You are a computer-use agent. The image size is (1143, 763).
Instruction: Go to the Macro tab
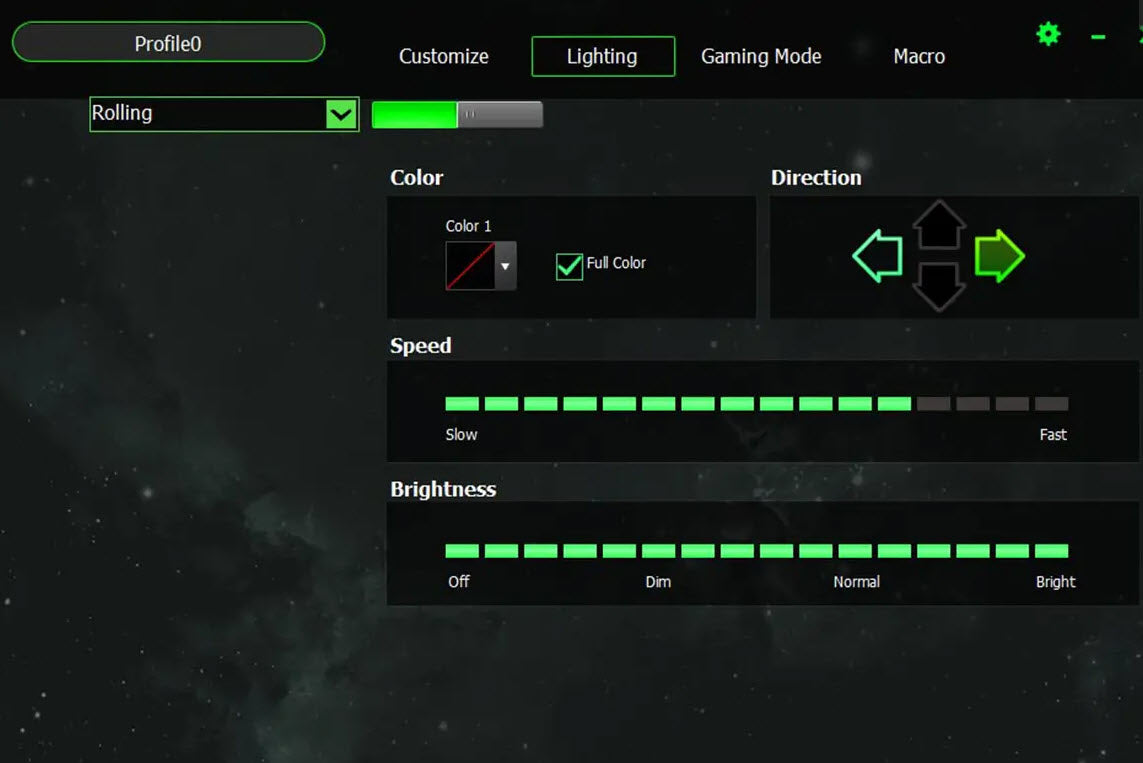918,57
